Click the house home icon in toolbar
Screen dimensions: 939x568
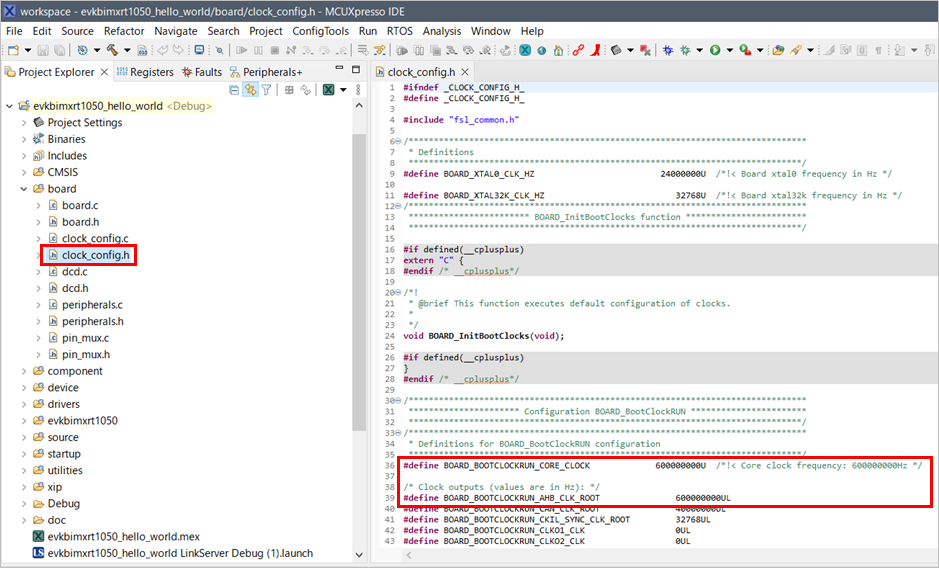[559, 50]
